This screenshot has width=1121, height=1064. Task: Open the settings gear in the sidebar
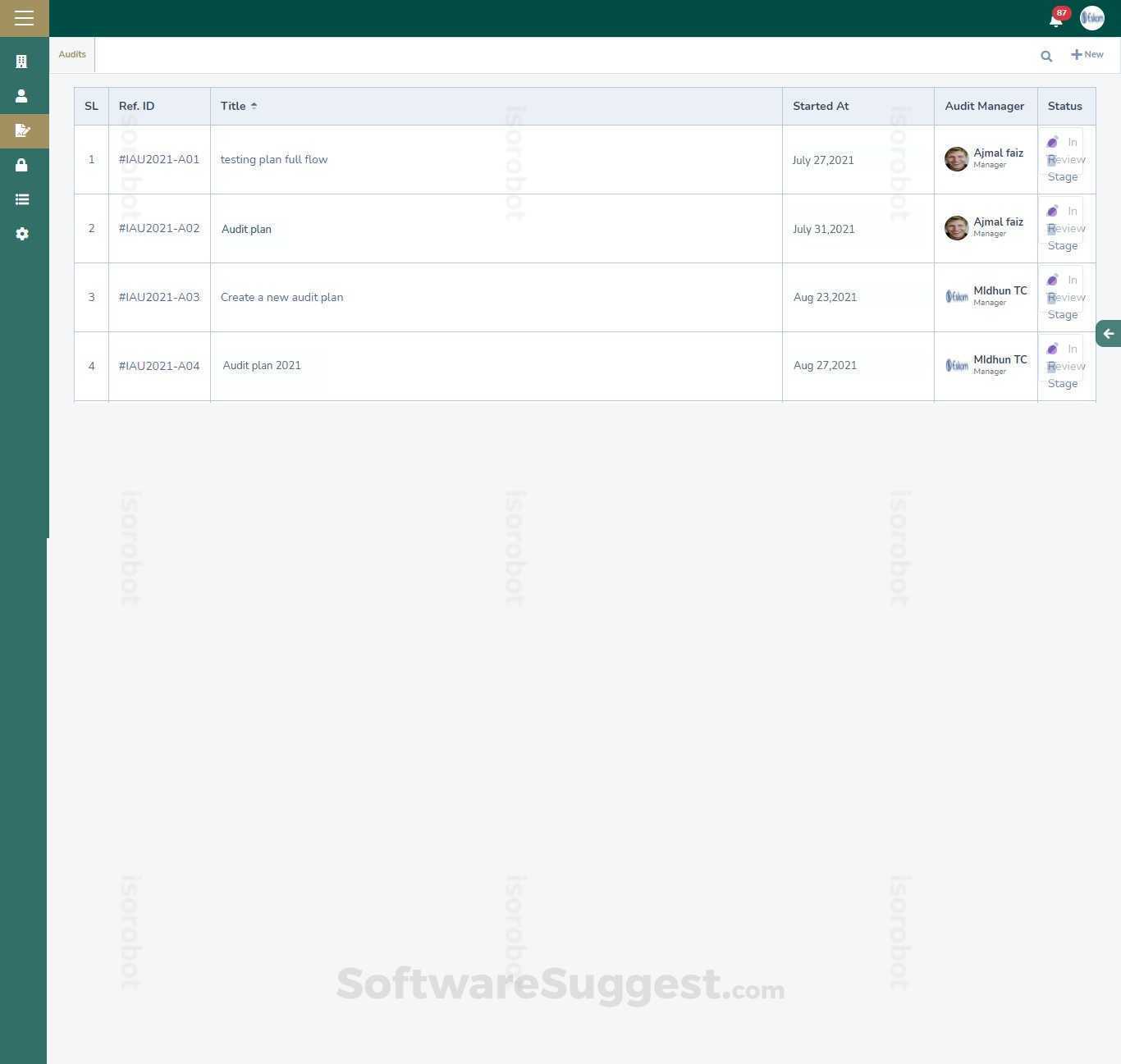pos(21,234)
